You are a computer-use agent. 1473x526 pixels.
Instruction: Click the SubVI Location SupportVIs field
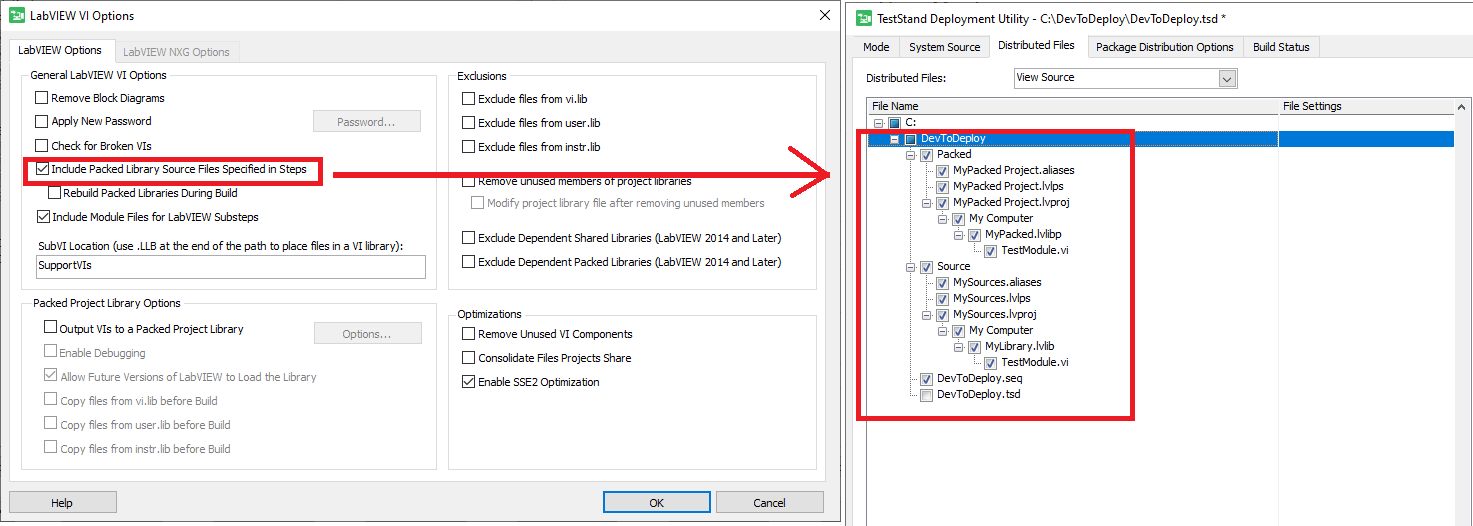click(230, 267)
